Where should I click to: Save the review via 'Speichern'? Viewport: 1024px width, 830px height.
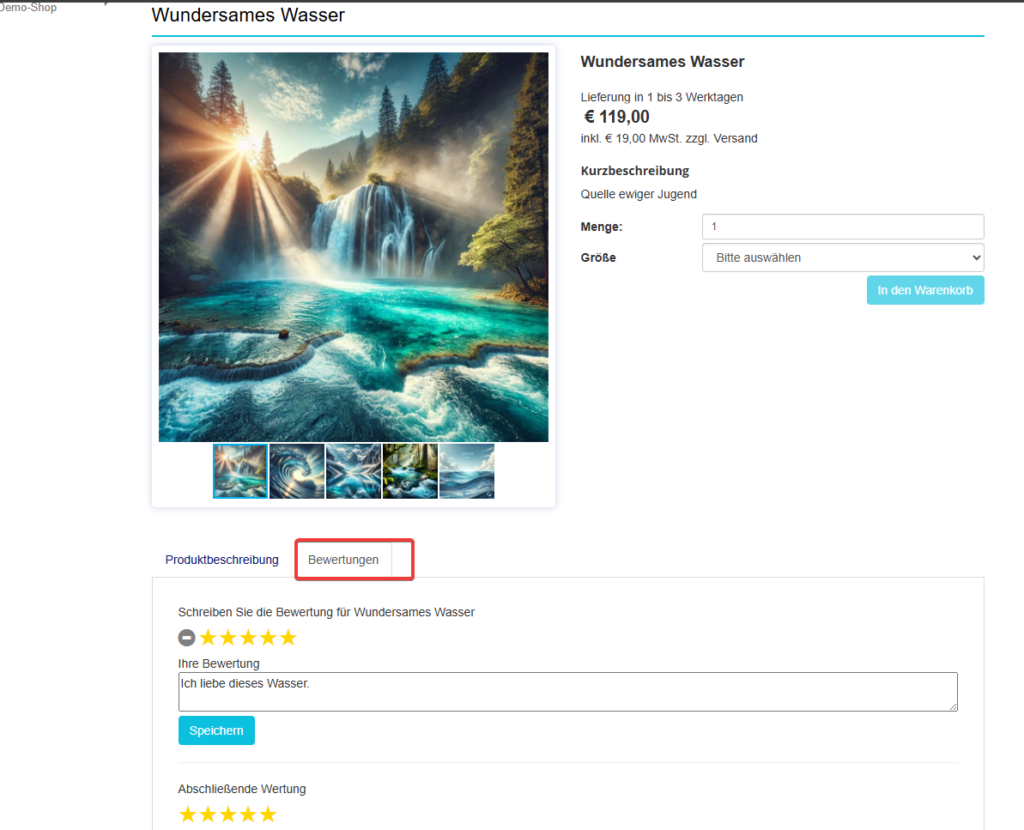(216, 730)
